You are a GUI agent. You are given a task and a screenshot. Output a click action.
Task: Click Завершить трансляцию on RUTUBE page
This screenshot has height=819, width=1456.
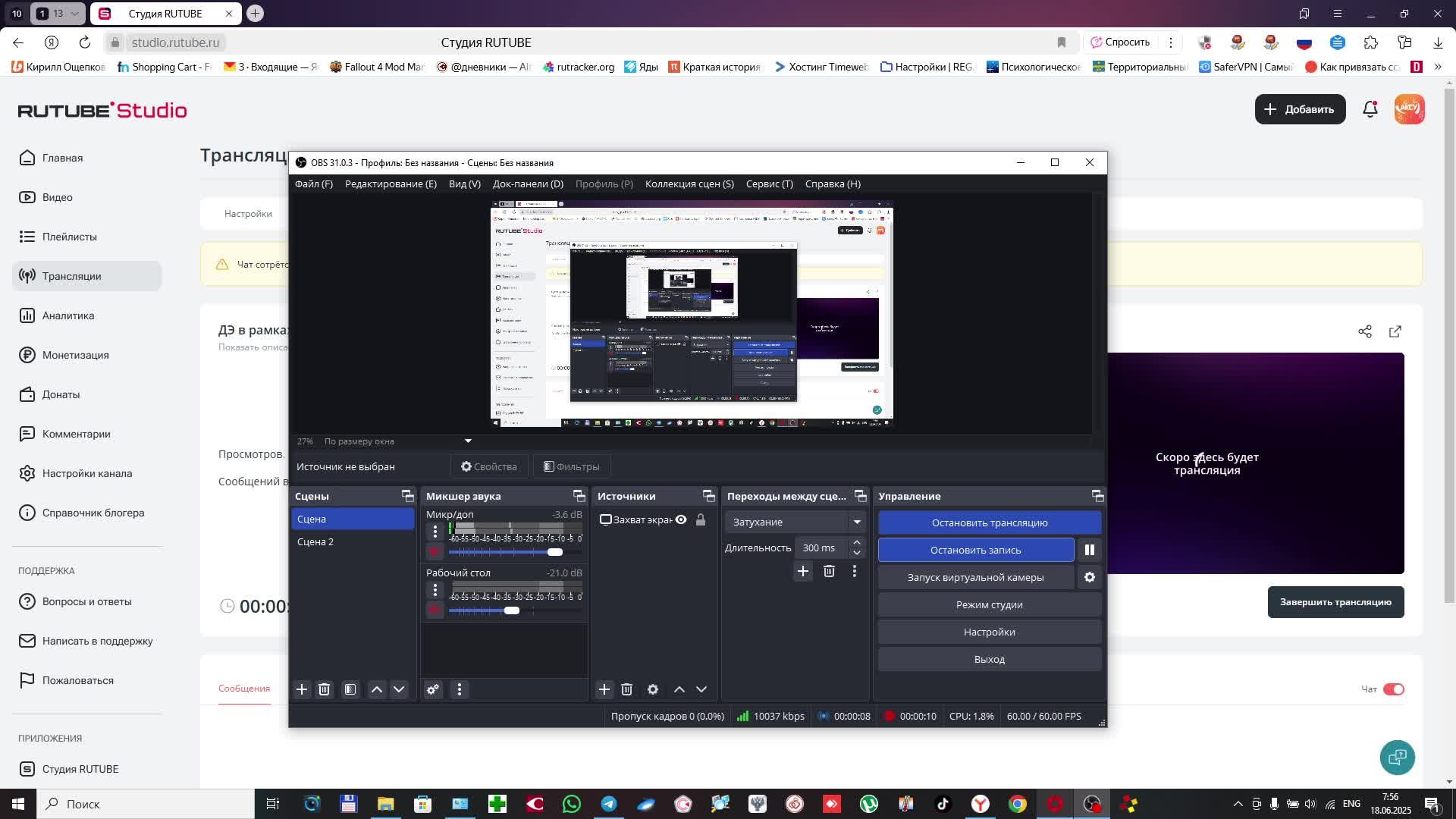pyautogui.click(x=1335, y=602)
